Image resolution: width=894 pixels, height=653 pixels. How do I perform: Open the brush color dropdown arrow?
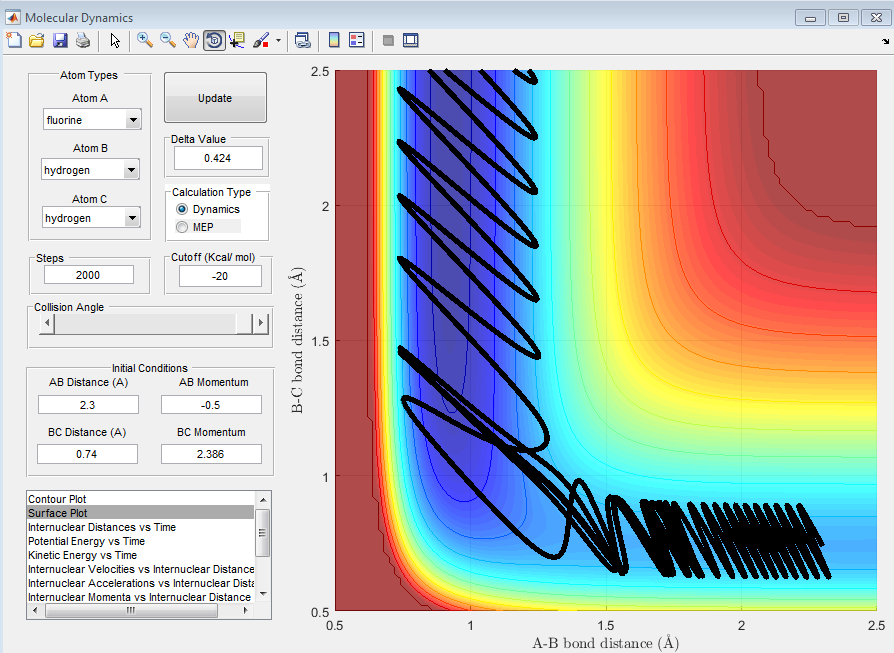(x=278, y=40)
